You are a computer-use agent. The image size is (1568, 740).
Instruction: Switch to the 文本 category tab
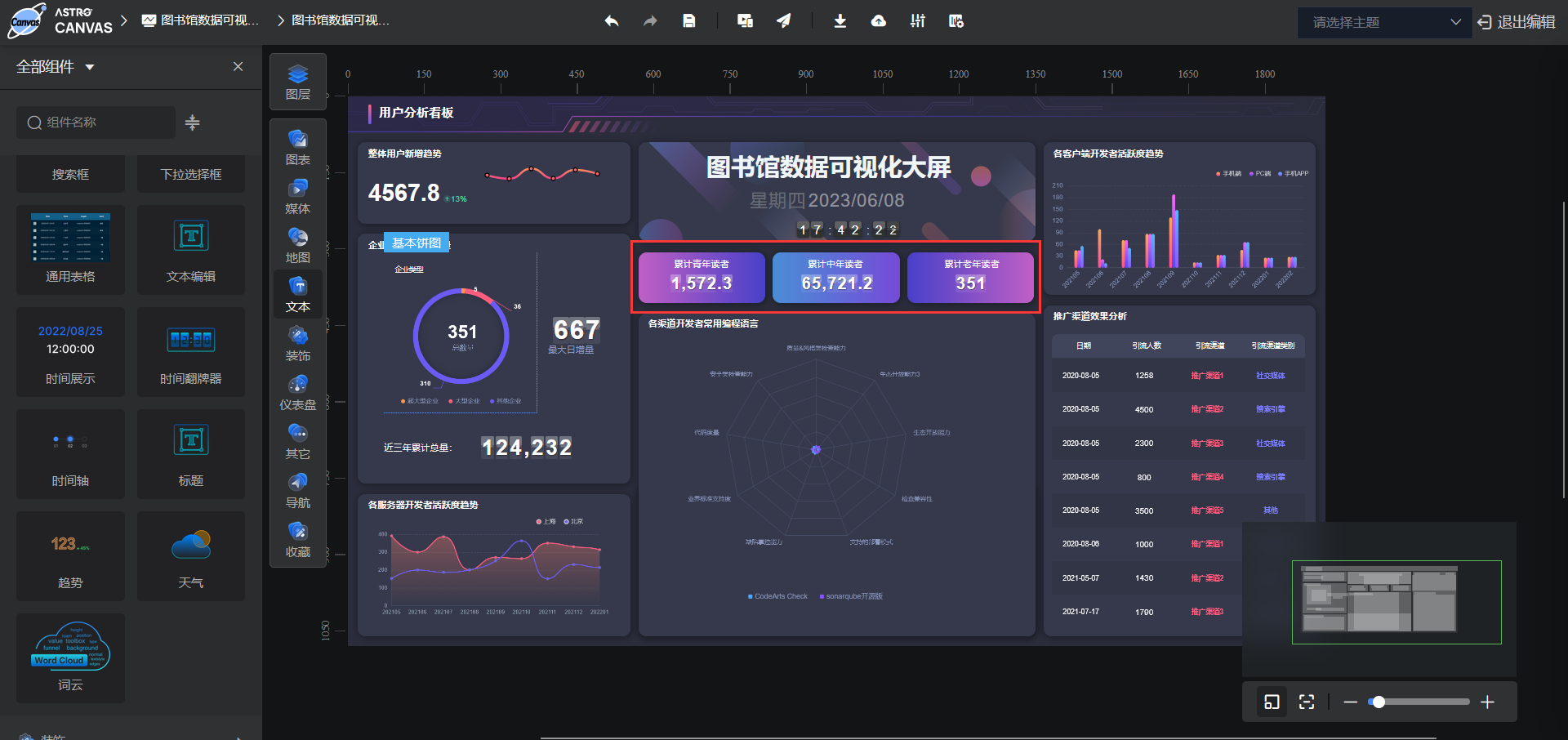click(x=297, y=294)
